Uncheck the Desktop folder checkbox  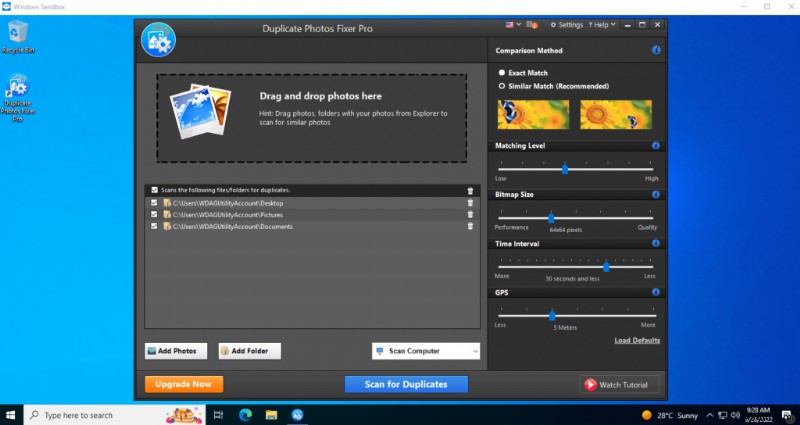(x=154, y=203)
